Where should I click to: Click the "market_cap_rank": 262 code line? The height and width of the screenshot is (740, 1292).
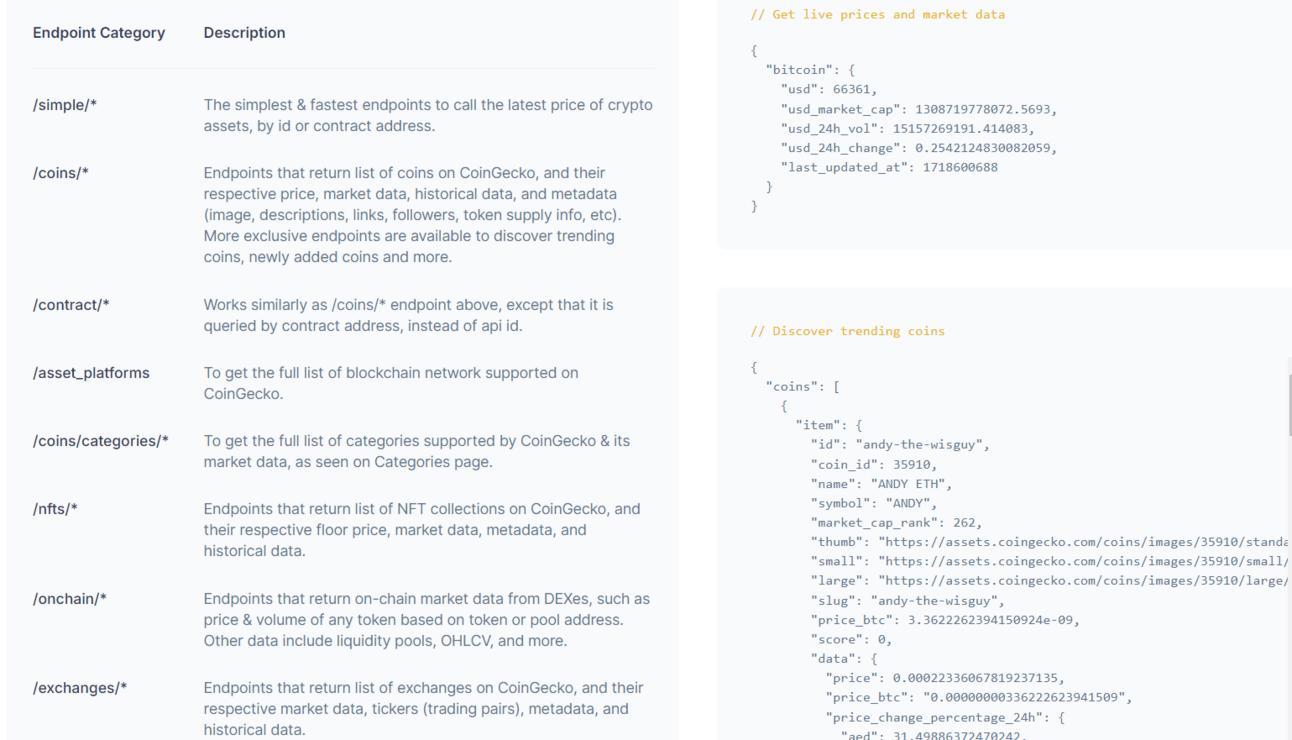tap(897, 523)
